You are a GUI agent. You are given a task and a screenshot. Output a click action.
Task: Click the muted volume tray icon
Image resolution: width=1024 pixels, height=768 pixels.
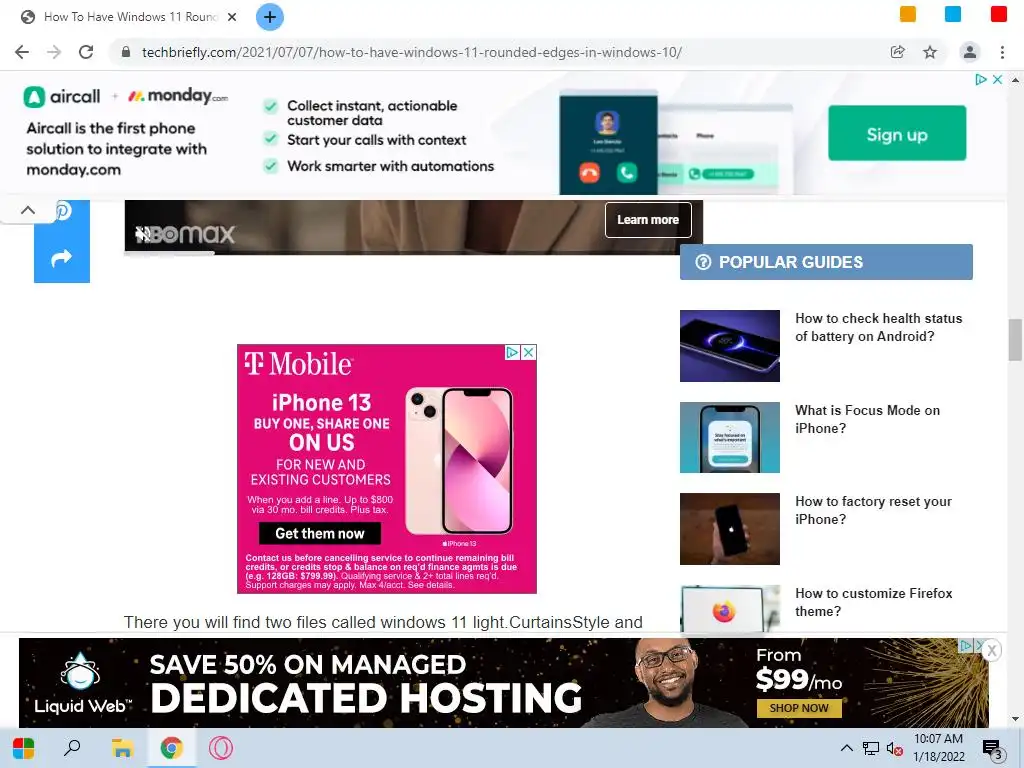(895, 748)
